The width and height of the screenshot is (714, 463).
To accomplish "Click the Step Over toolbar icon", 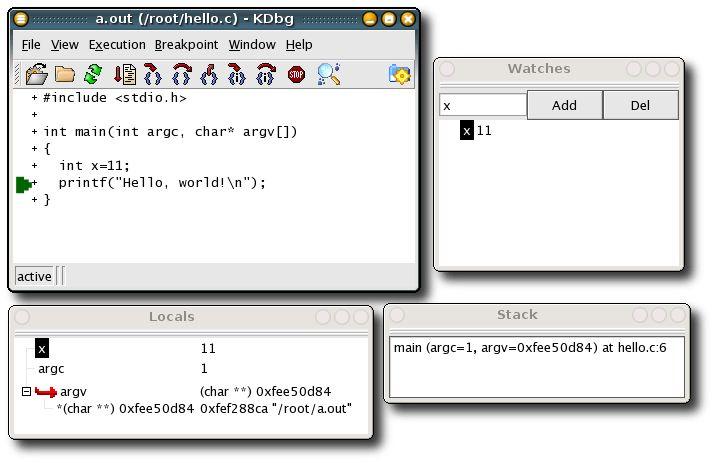I will [182, 74].
